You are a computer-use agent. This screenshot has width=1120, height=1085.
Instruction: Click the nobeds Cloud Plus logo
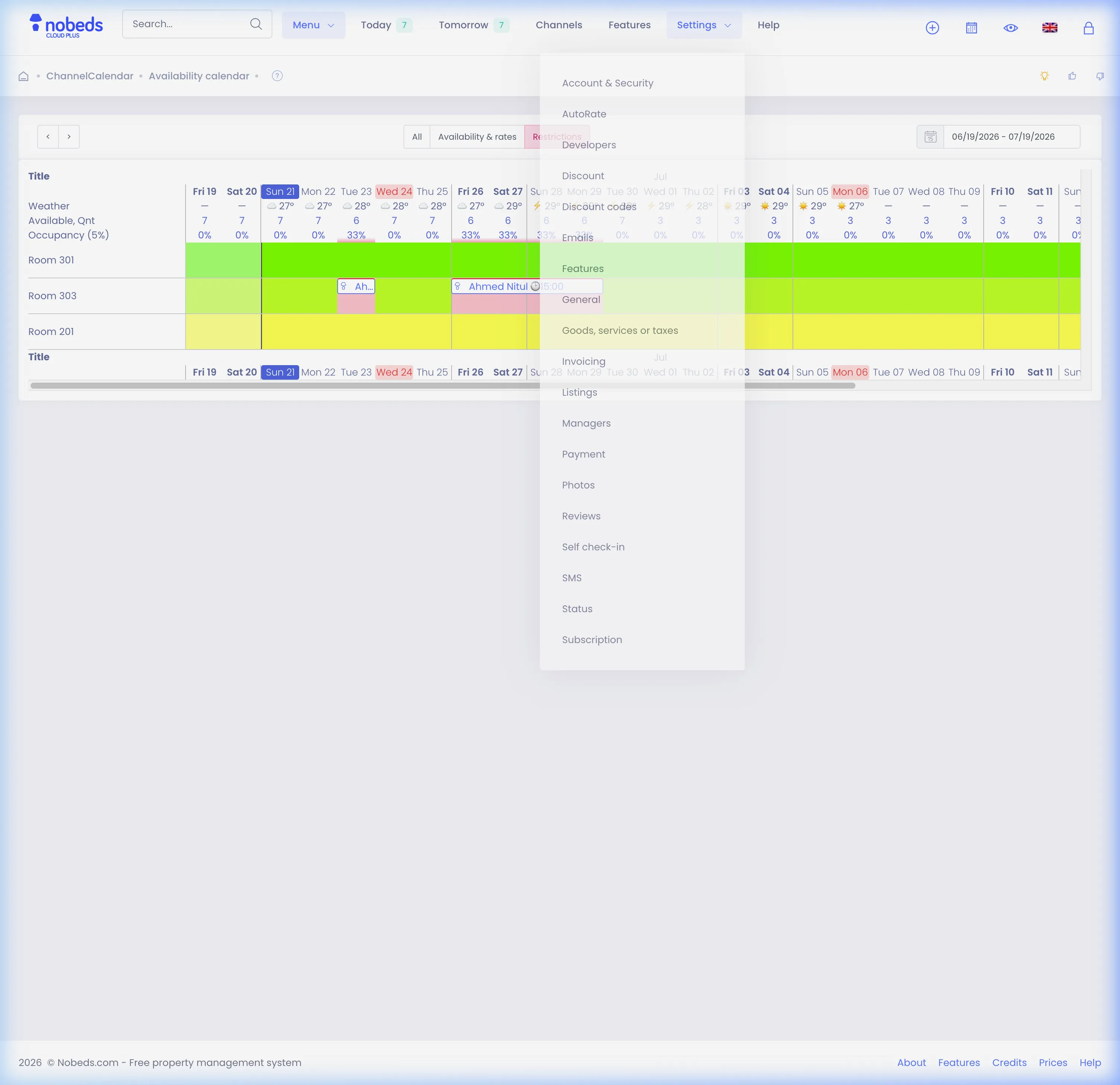(x=66, y=26)
